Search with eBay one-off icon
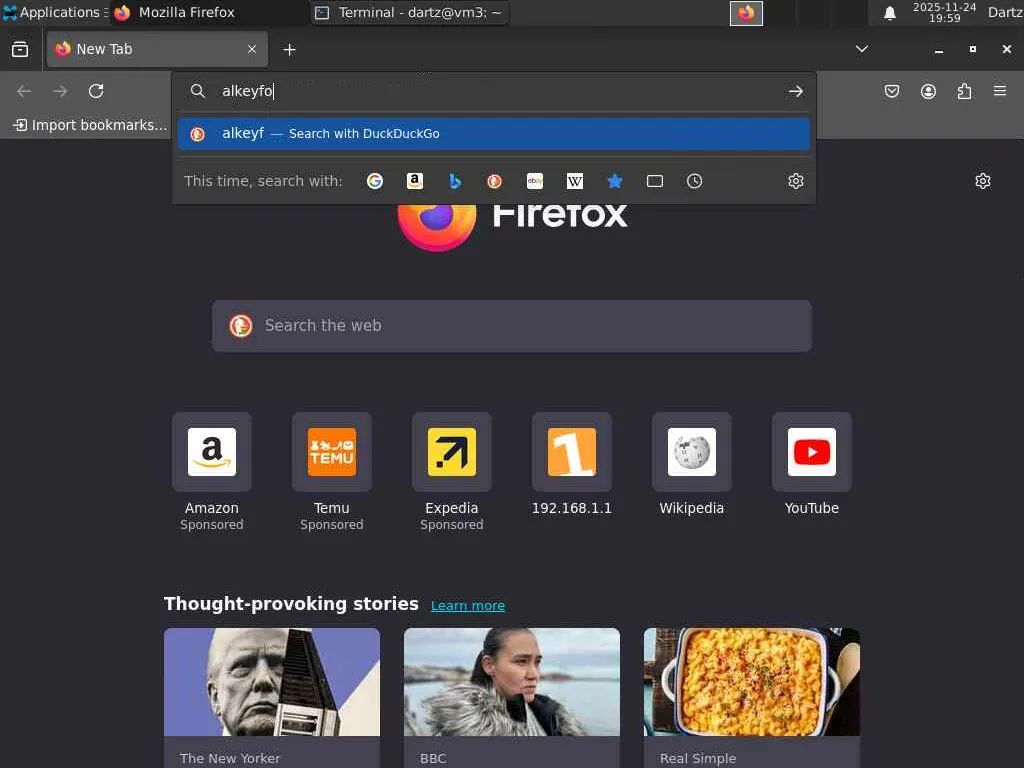Image resolution: width=1024 pixels, height=768 pixels. pos(535,181)
